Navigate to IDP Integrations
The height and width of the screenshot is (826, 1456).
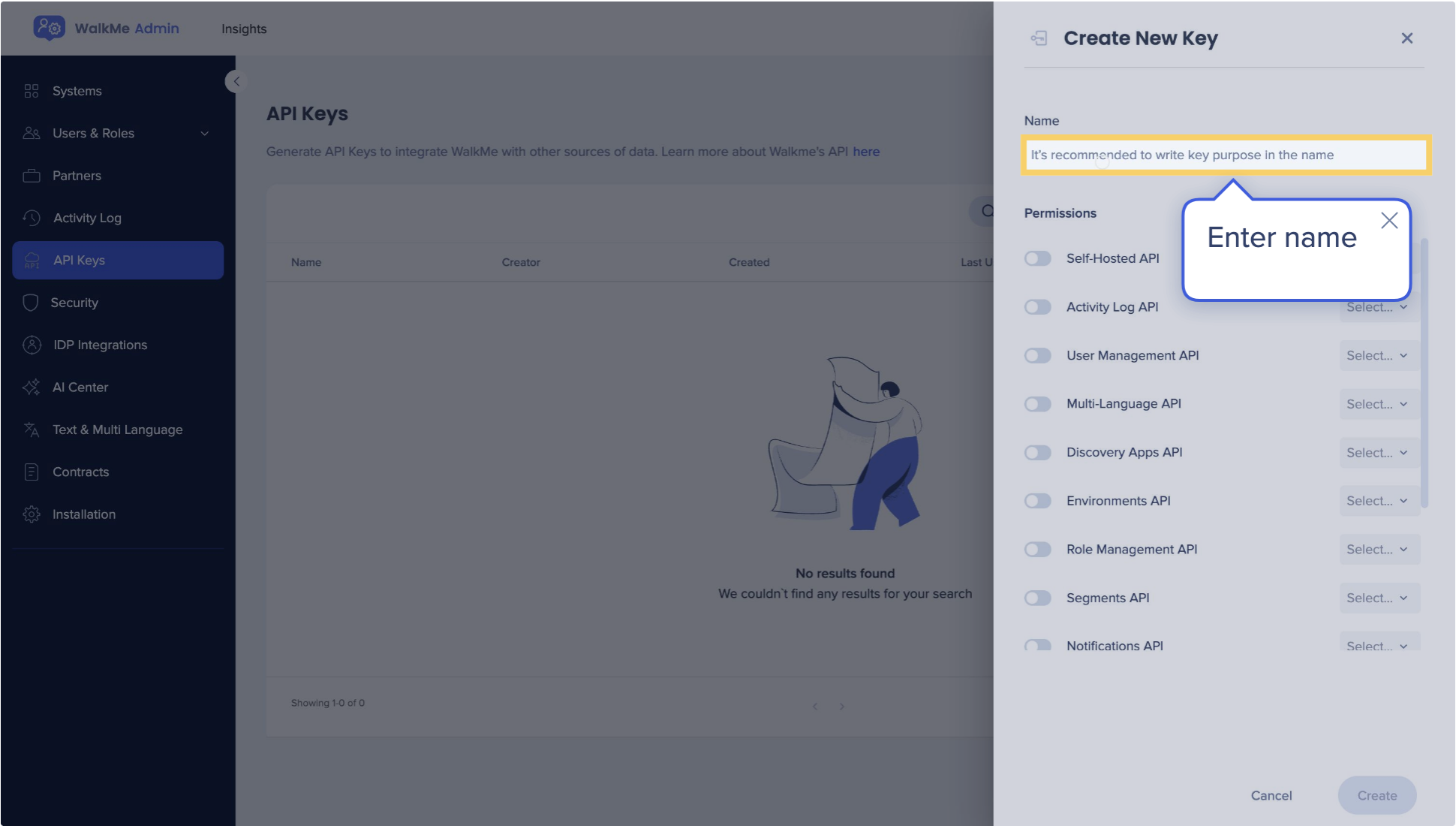[118, 345]
